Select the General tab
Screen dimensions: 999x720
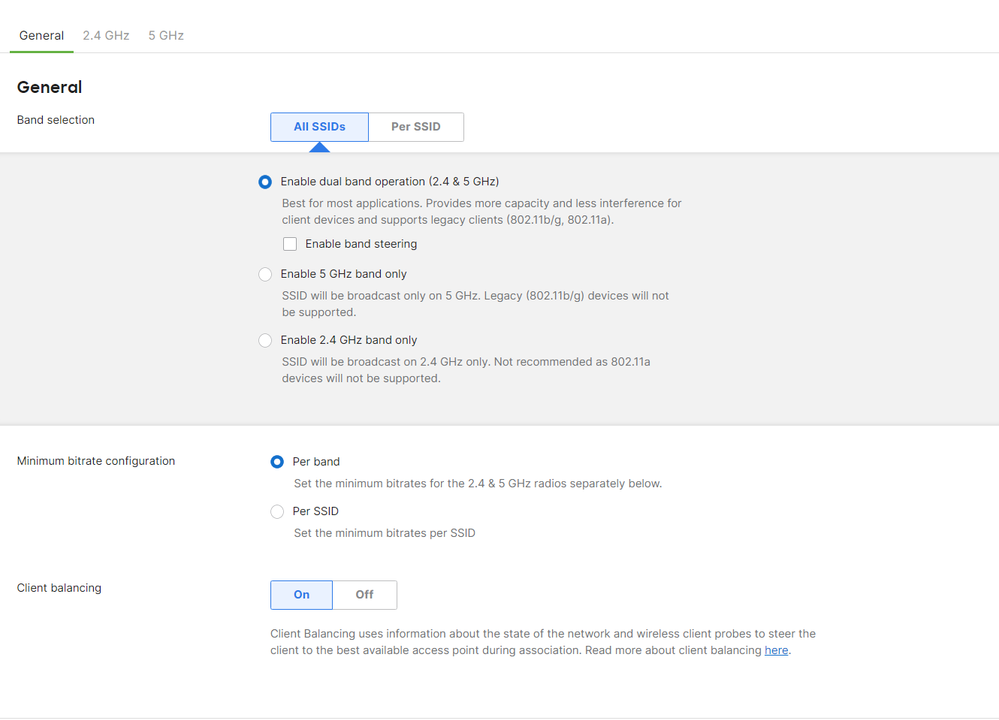point(41,35)
